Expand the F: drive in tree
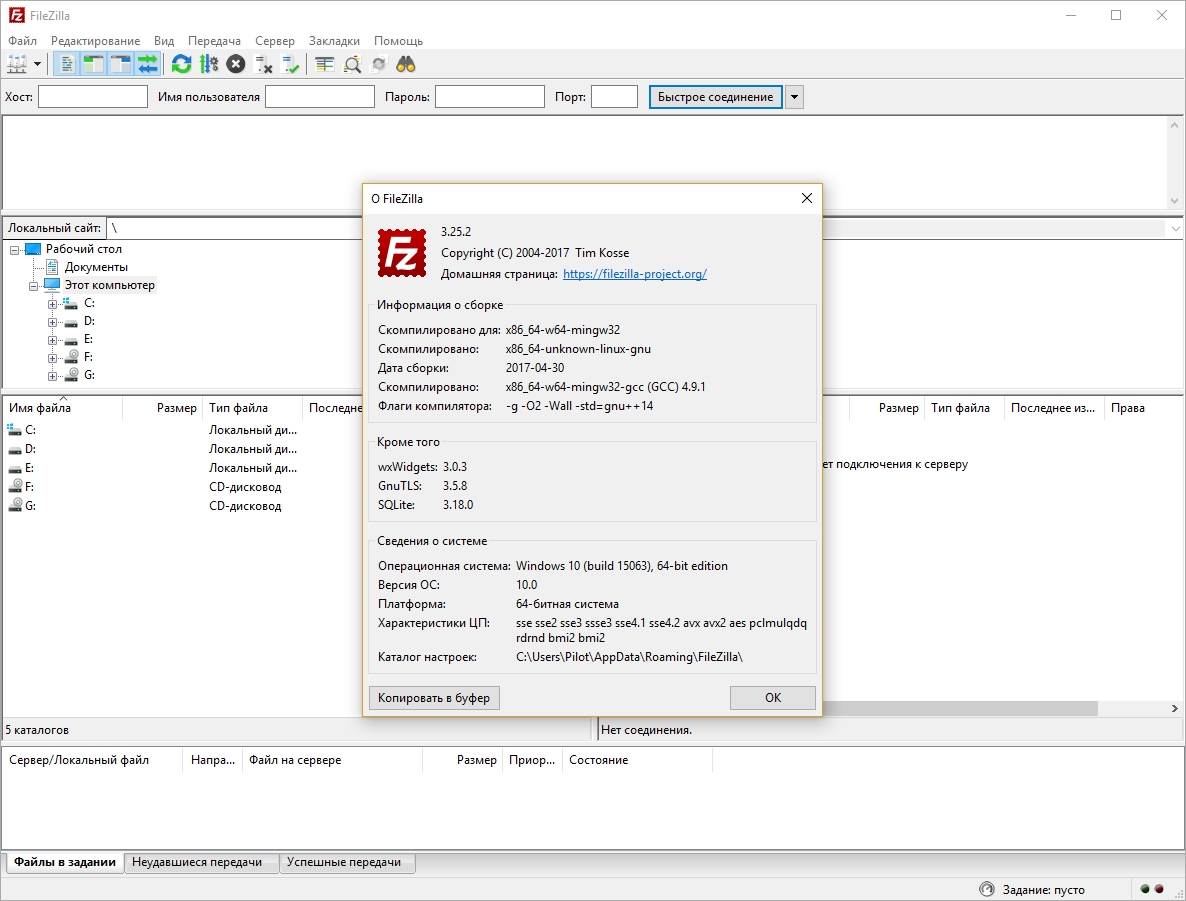1186x901 pixels. [x=52, y=359]
